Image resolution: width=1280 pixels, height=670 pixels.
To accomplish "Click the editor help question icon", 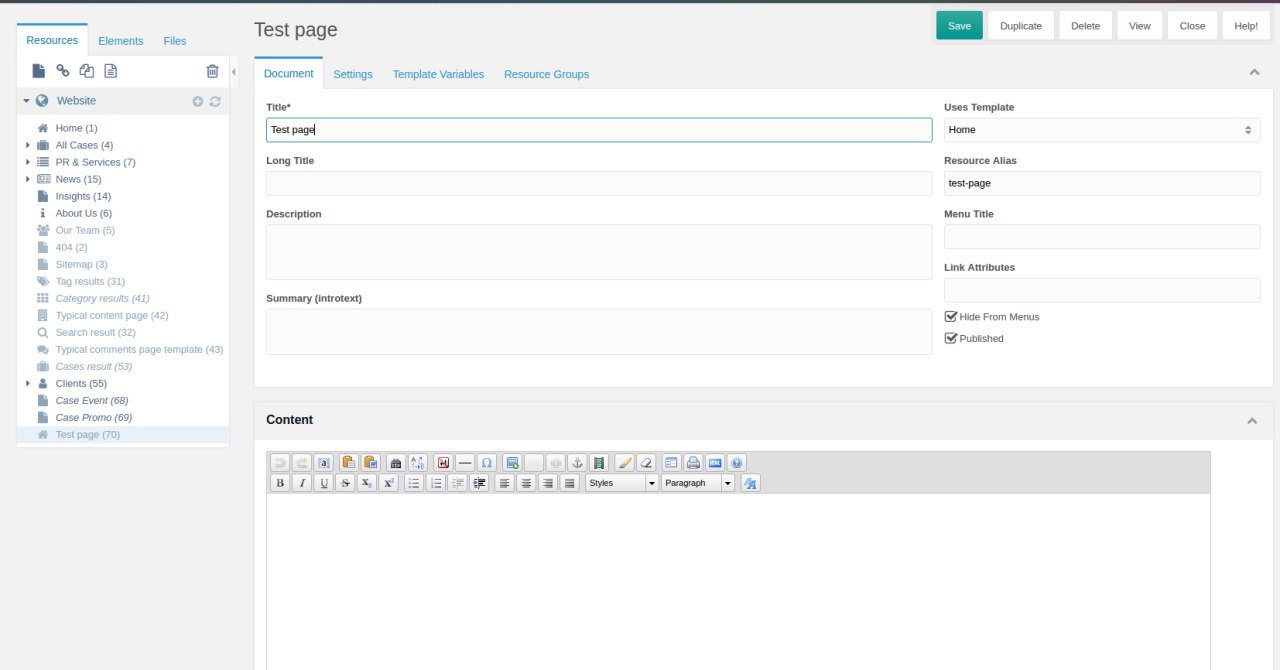I will (x=737, y=463).
